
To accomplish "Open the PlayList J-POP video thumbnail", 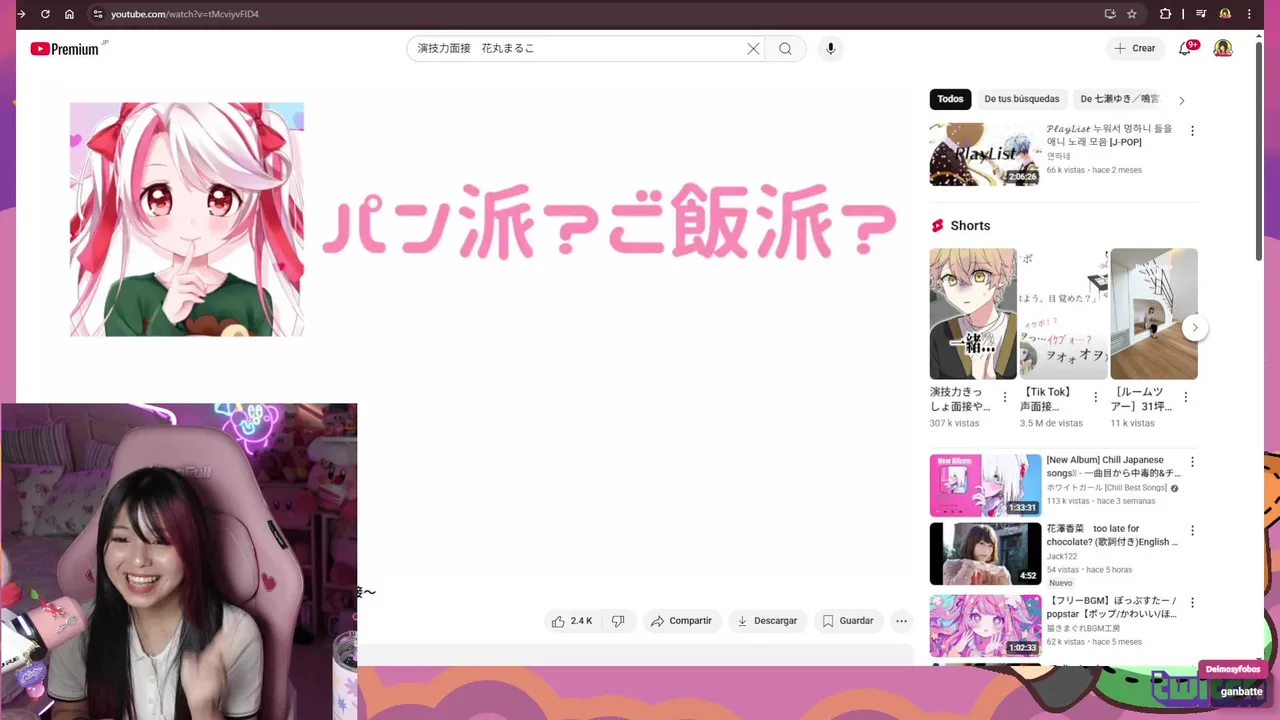I will [x=985, y=154].
